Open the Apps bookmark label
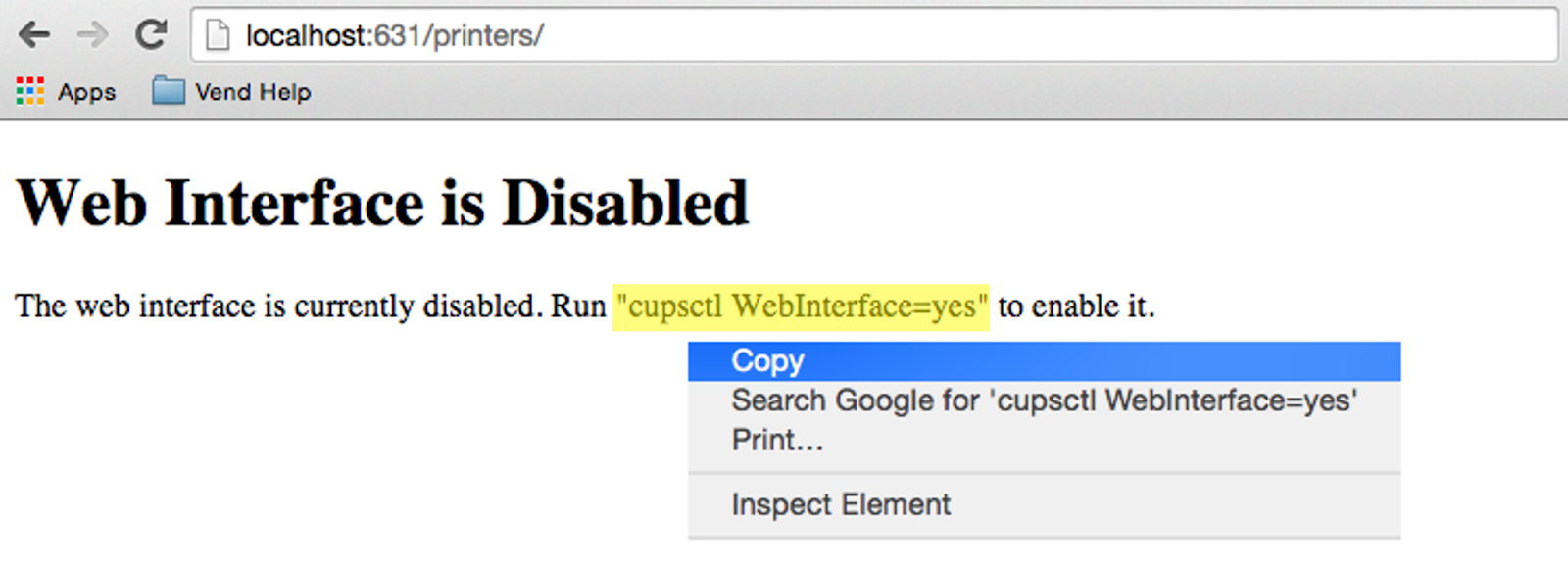1568x565 pixels. [86, 92]
